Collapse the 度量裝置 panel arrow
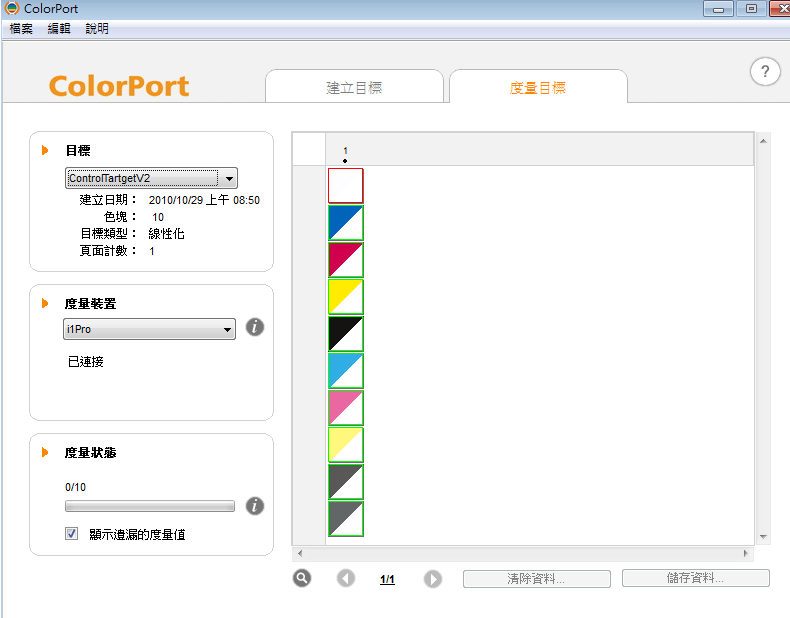The width and height of the screenshot is (790, 618). coord(45,303)
